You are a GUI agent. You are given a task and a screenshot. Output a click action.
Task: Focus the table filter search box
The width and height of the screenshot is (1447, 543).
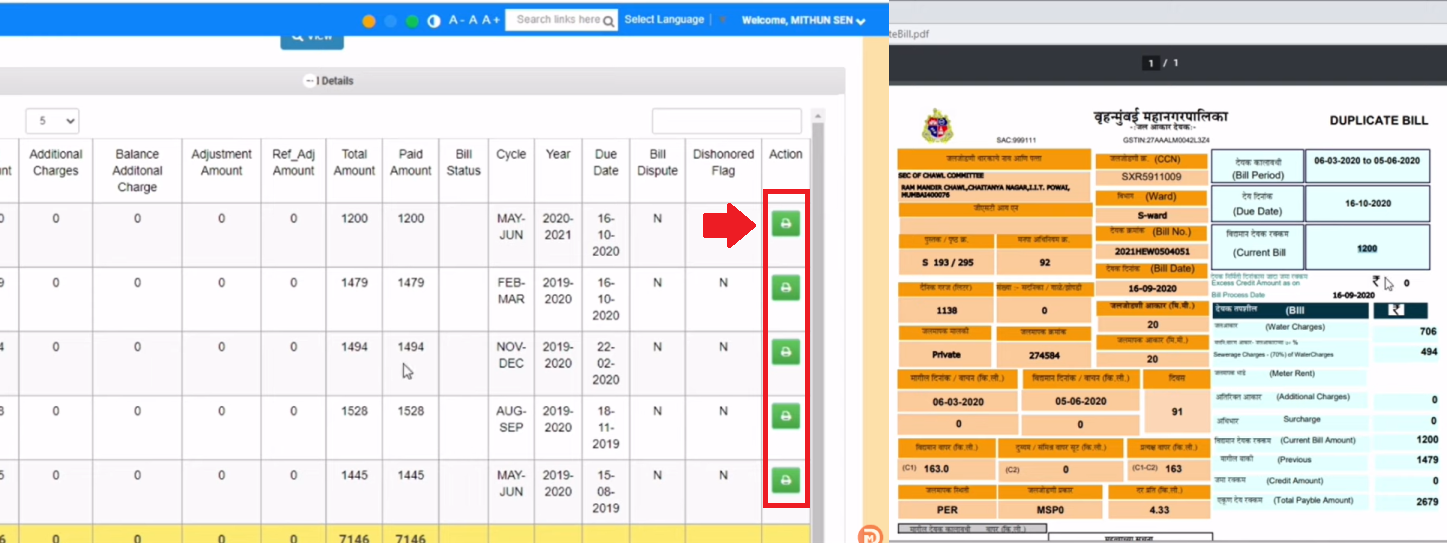[727, 121]
